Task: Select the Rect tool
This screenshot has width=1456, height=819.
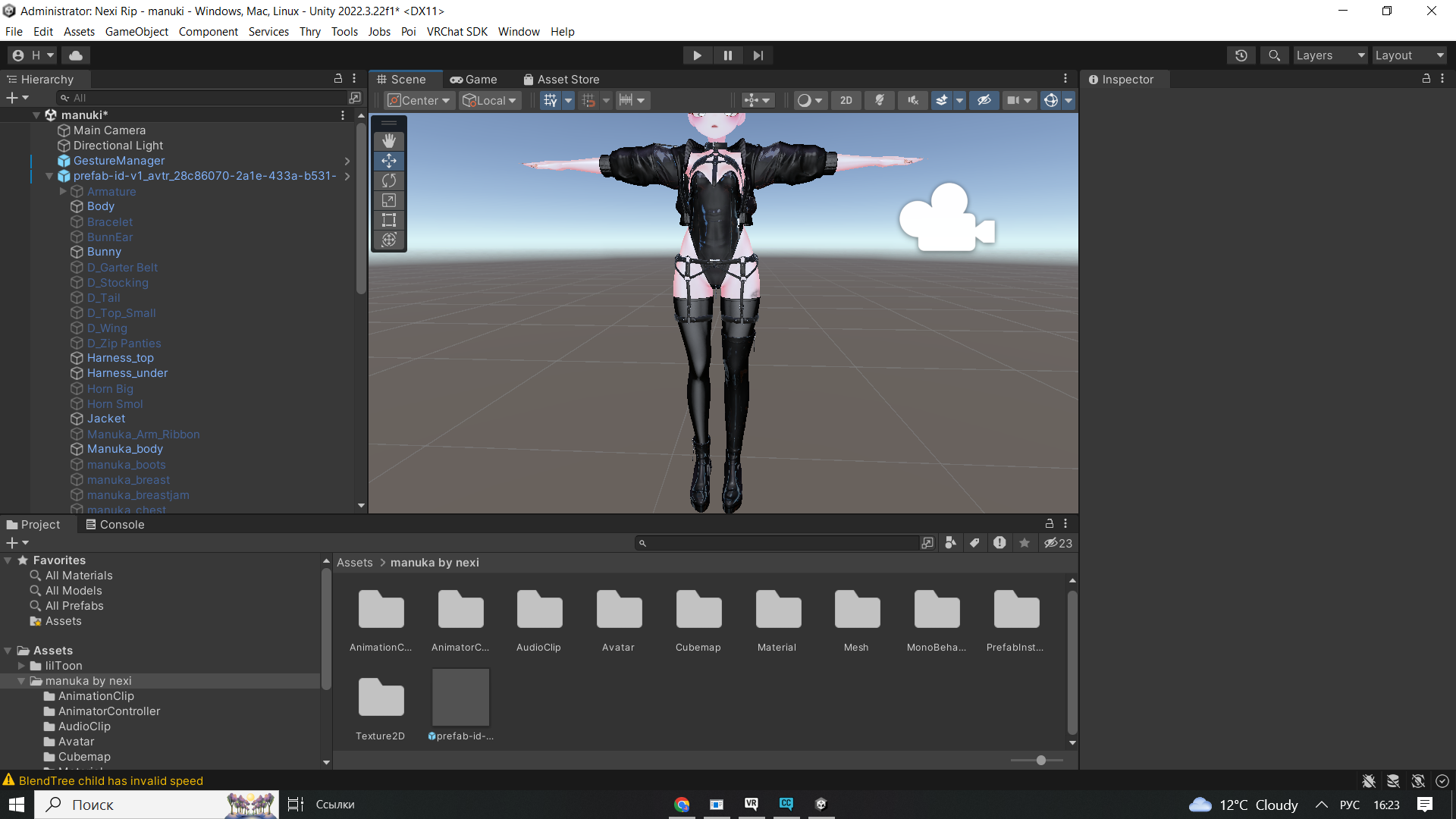Action: (x=389, y=220)
